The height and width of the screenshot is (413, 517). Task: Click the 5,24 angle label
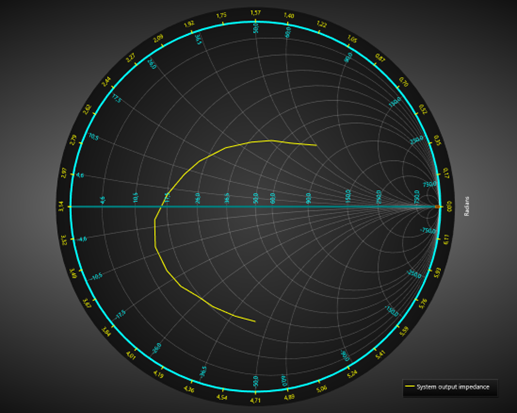coord(352,374)
